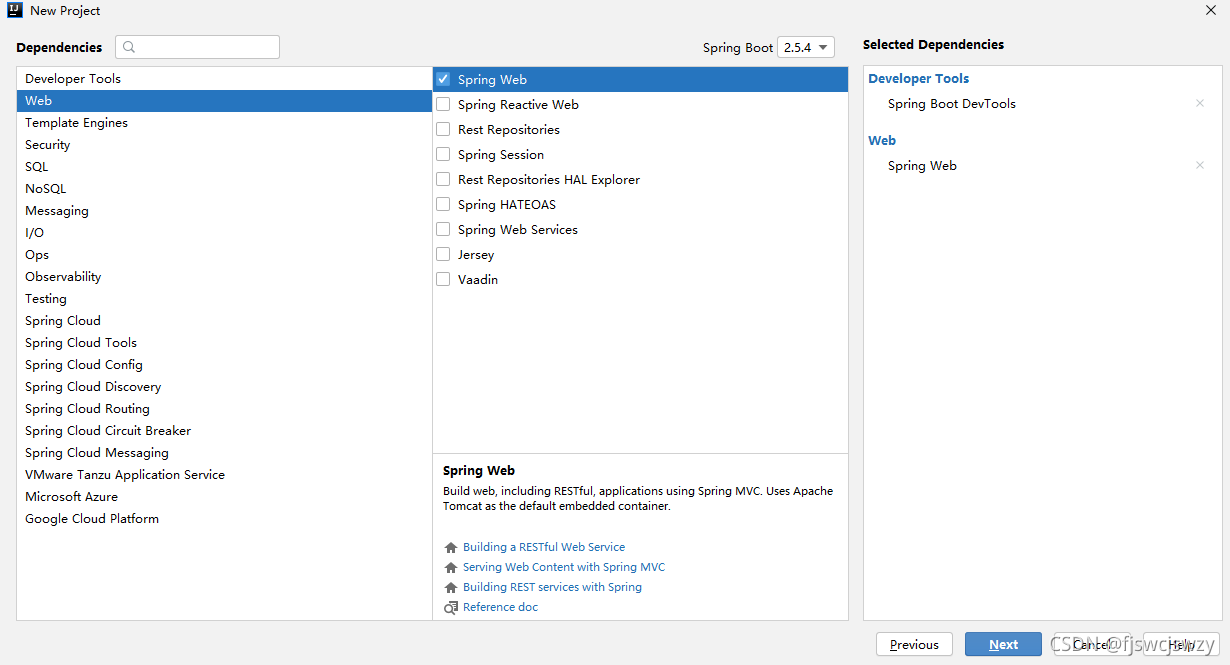This screenshot has height=665, width=1230.
Task: Enable the Jersey checkbox
Action: [443, 254]
